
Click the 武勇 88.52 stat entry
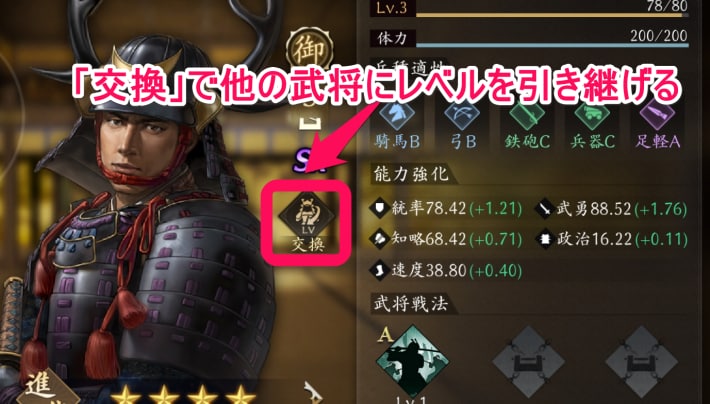[x=611, y=209]
